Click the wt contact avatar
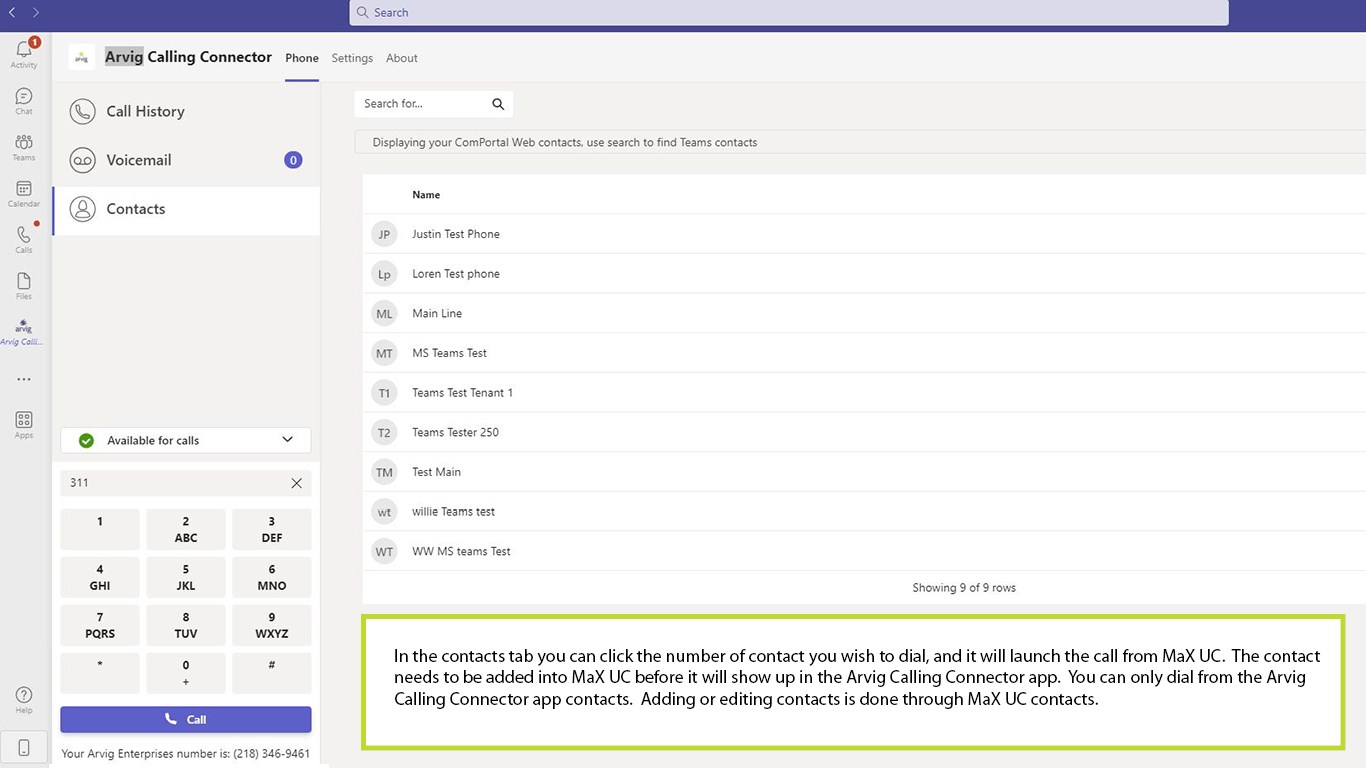Image resolution: width=1366 pixels, height=768 pixels. pyautogui.click(x=384, y=512)
